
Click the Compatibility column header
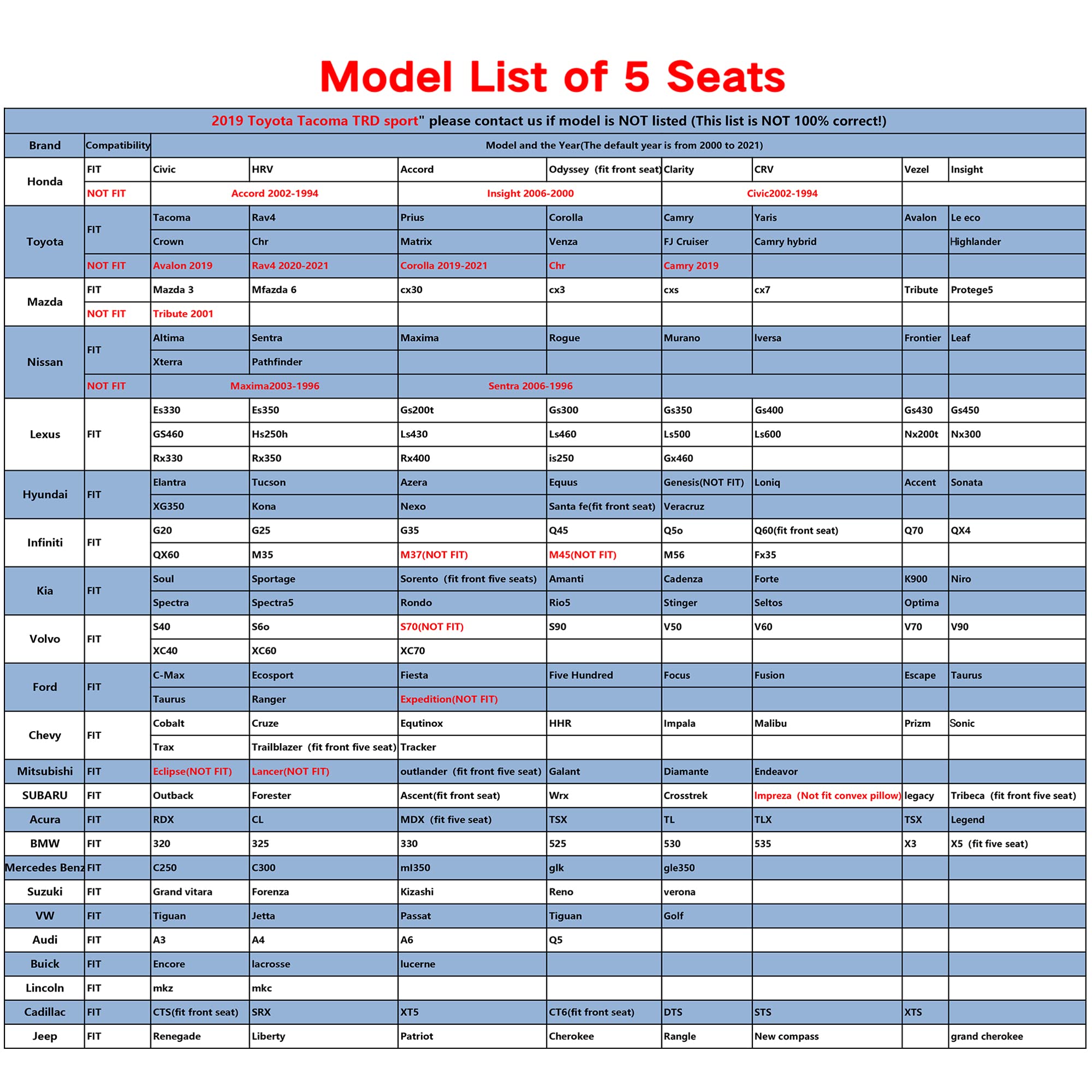click(x=117, y=145)
